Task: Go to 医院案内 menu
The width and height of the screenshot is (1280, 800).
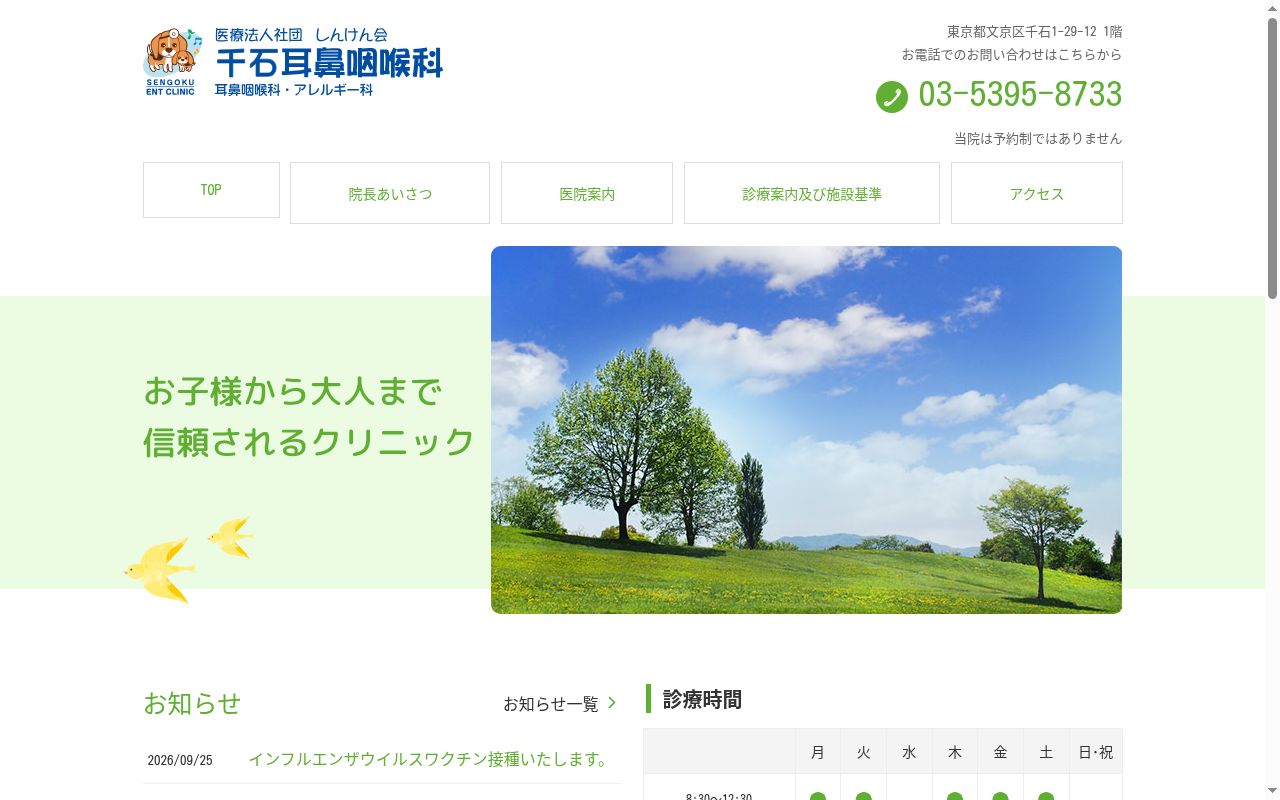Action: point(587,193)
